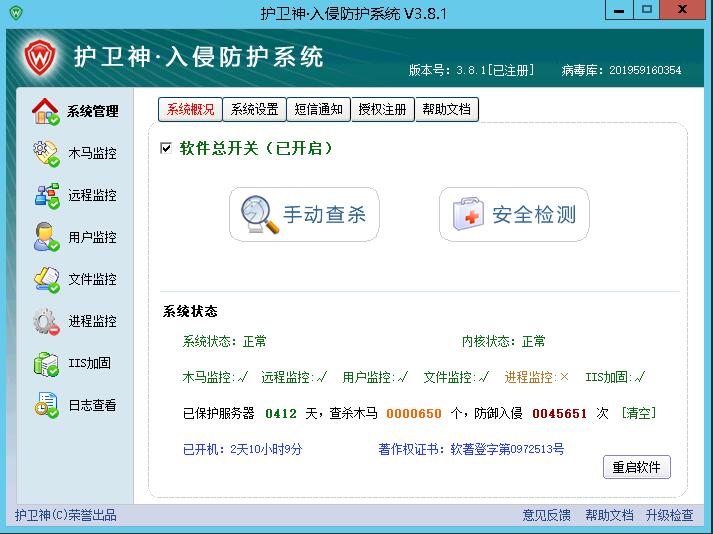The width and height of the screenshot is (713, 534).
Task: Click 已开机: 2天10小时9分 uptime text
Action: (x=242, y=449)
